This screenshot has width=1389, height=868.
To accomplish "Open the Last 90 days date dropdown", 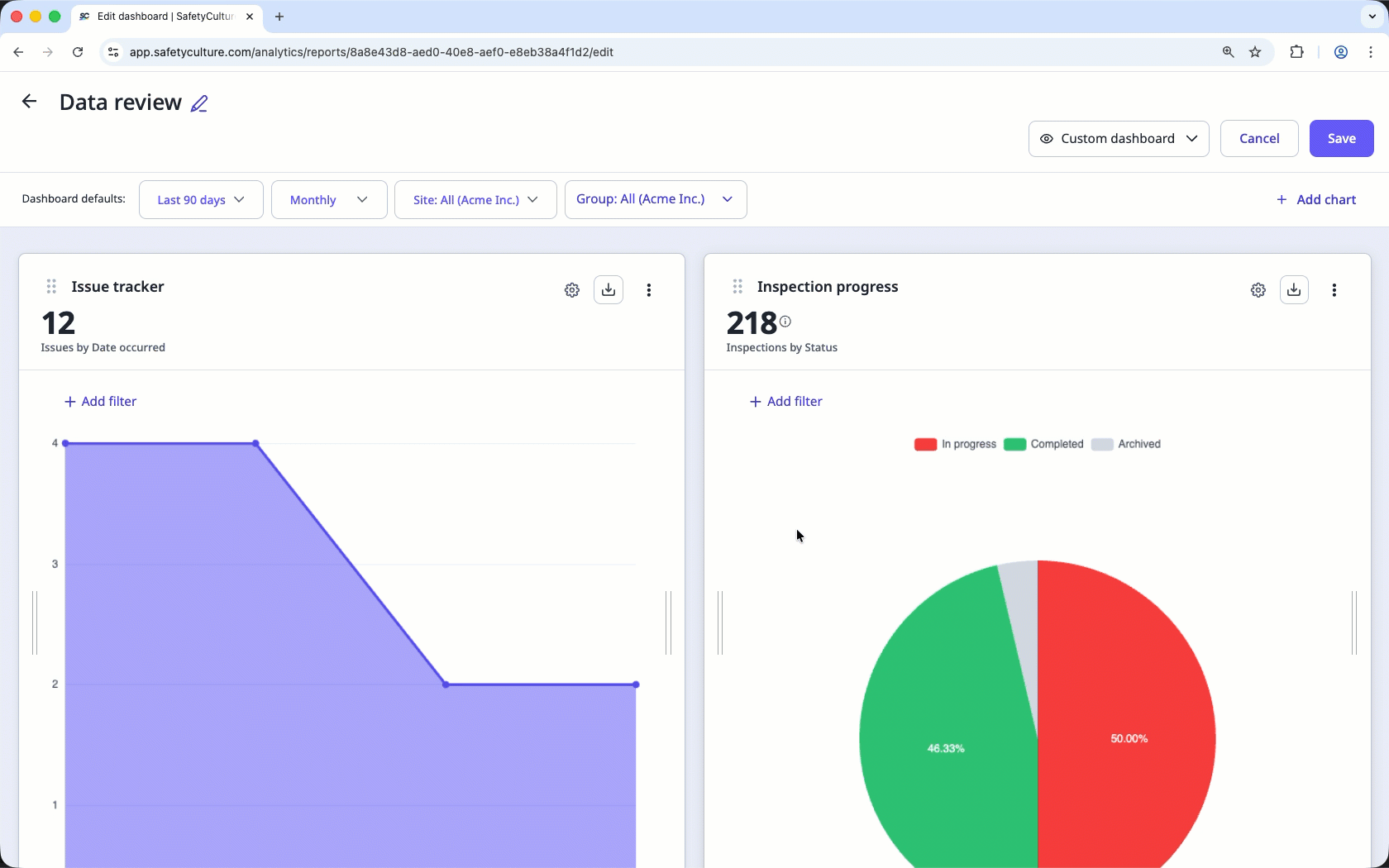I will tap(201, 199).
